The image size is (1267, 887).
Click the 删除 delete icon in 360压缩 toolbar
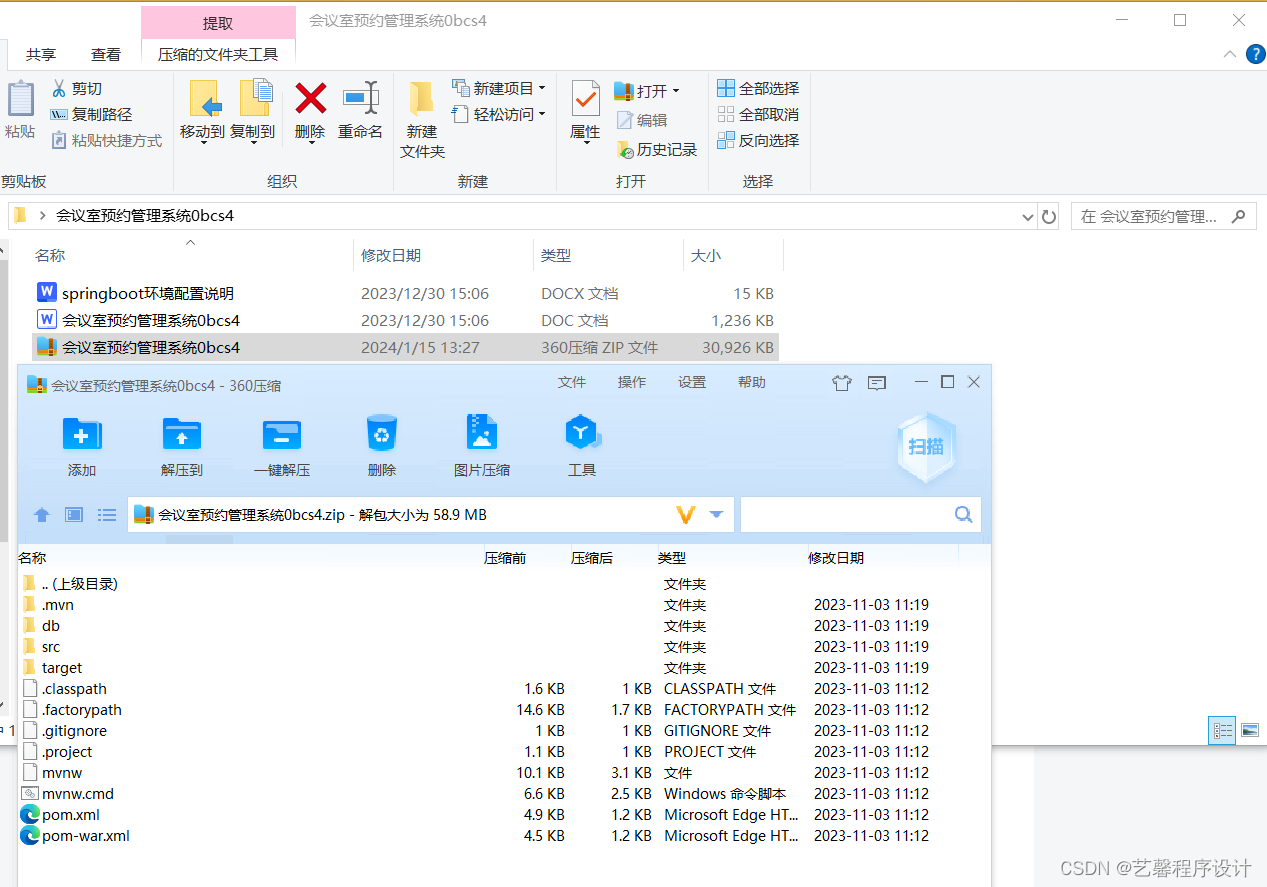(x=381, y=444)
